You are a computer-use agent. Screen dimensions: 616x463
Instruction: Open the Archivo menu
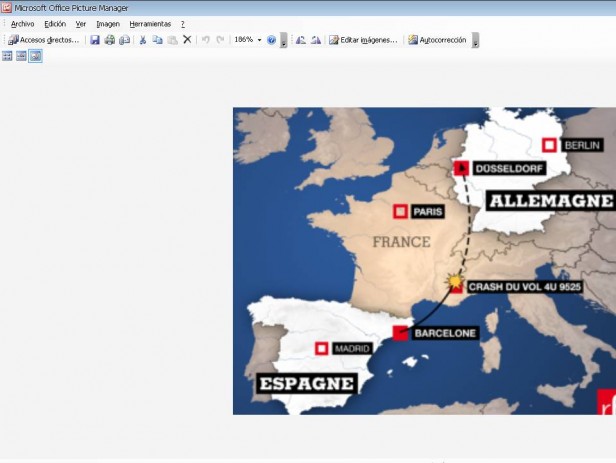[22, 23]
